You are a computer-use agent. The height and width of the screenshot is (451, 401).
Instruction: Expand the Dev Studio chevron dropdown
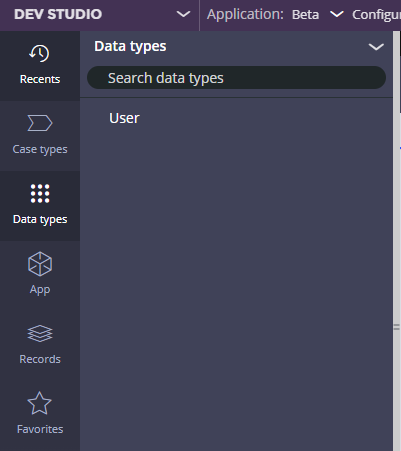(x=183, y=14)
